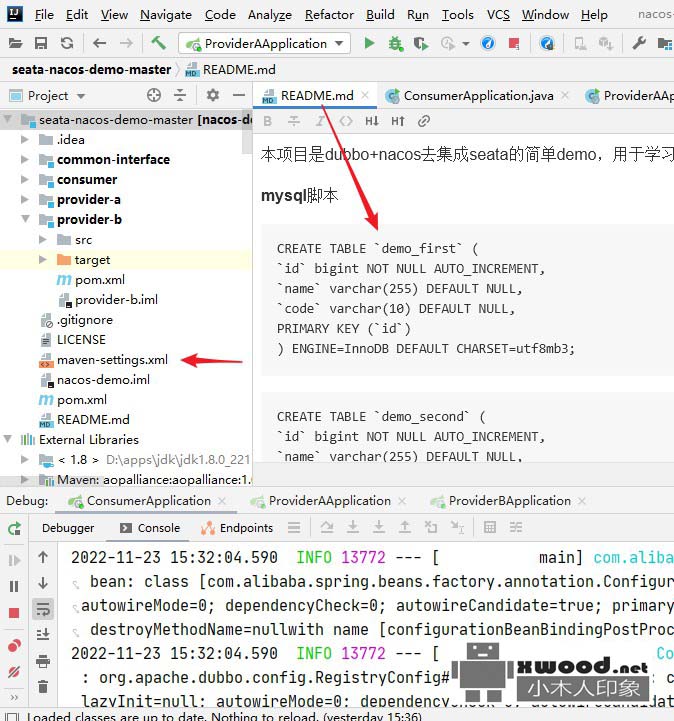Collapse the provider-b module

[25, 219]
